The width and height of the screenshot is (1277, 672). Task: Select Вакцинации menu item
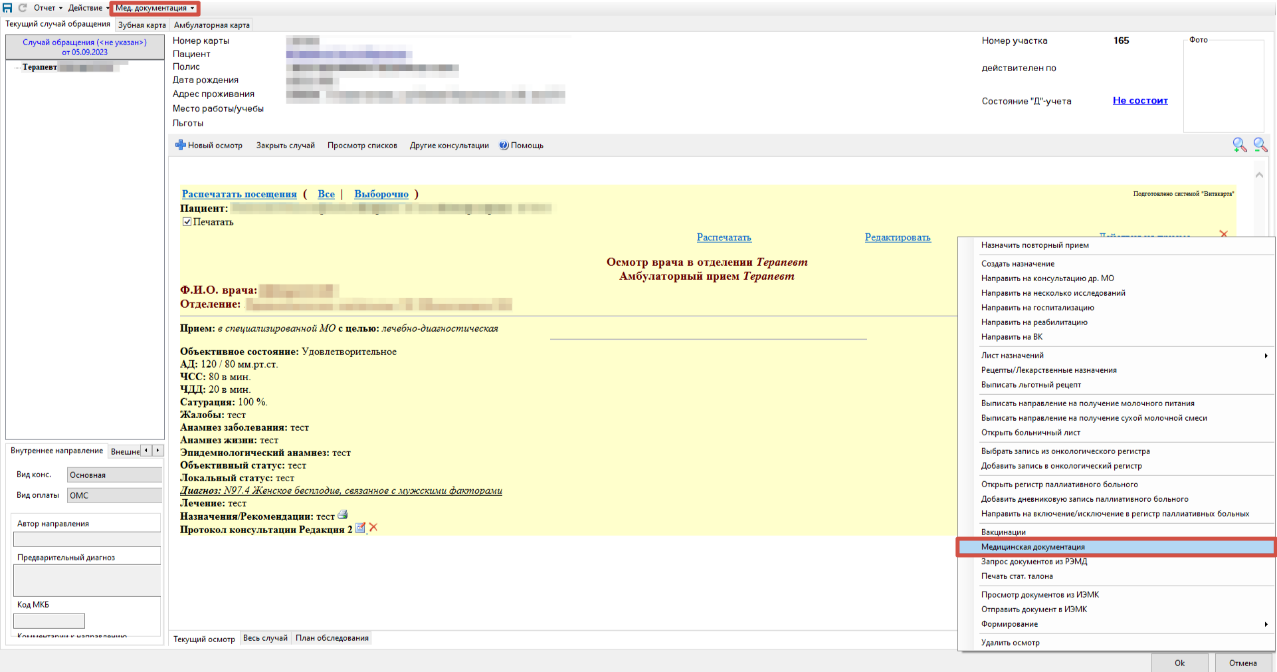[x=1116, y=532]
